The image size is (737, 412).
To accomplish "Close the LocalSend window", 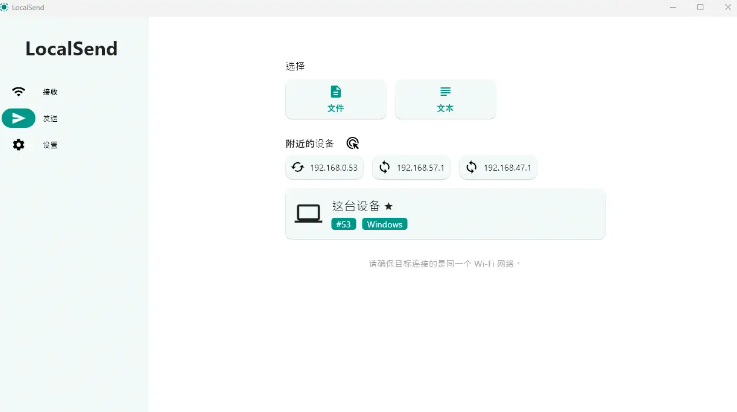I will [728, 7].
